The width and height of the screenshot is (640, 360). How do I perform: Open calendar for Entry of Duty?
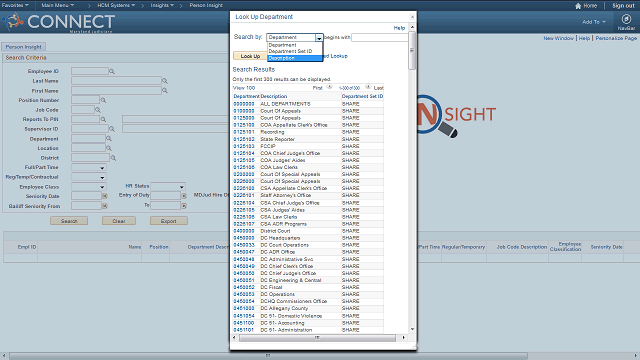click(184, 196)
